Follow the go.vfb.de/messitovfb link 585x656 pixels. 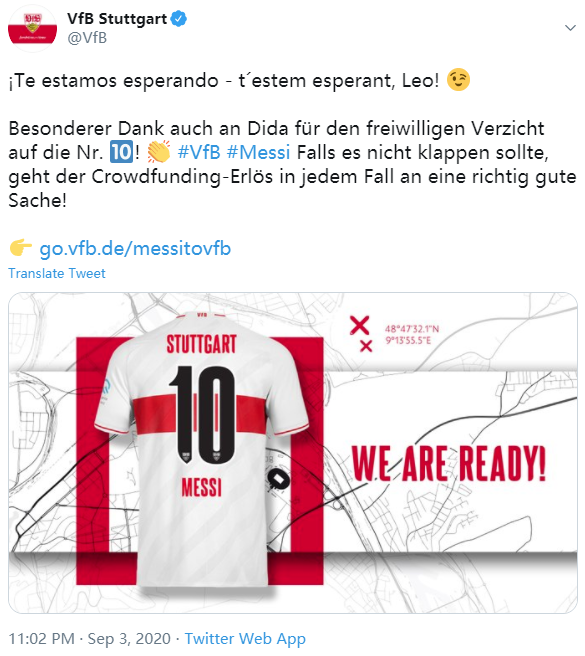point(135,249)
